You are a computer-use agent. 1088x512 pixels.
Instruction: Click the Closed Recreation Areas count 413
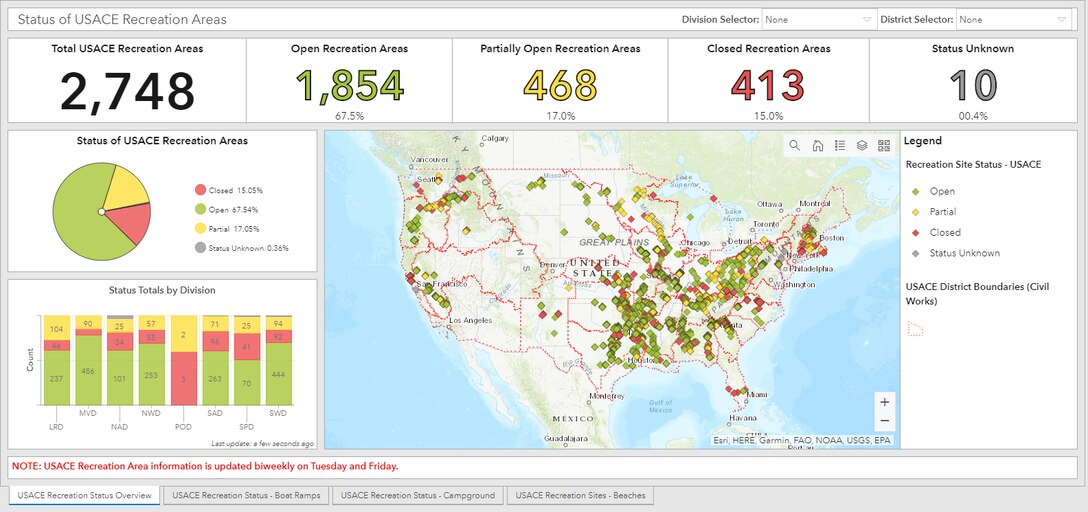(768, 87)
